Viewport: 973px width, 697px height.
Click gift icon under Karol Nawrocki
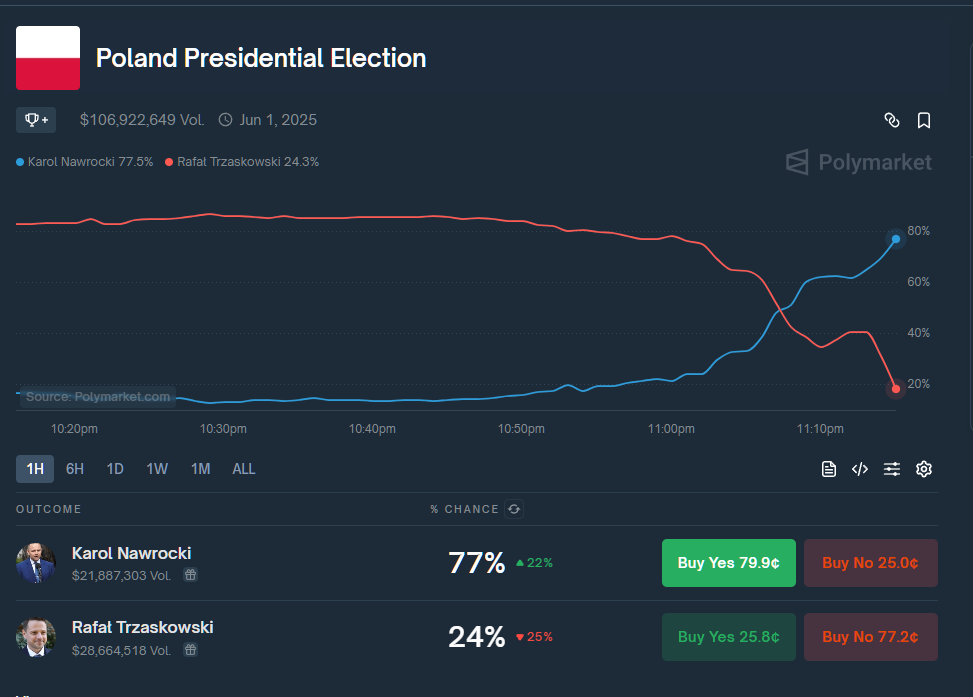point(190,575)
